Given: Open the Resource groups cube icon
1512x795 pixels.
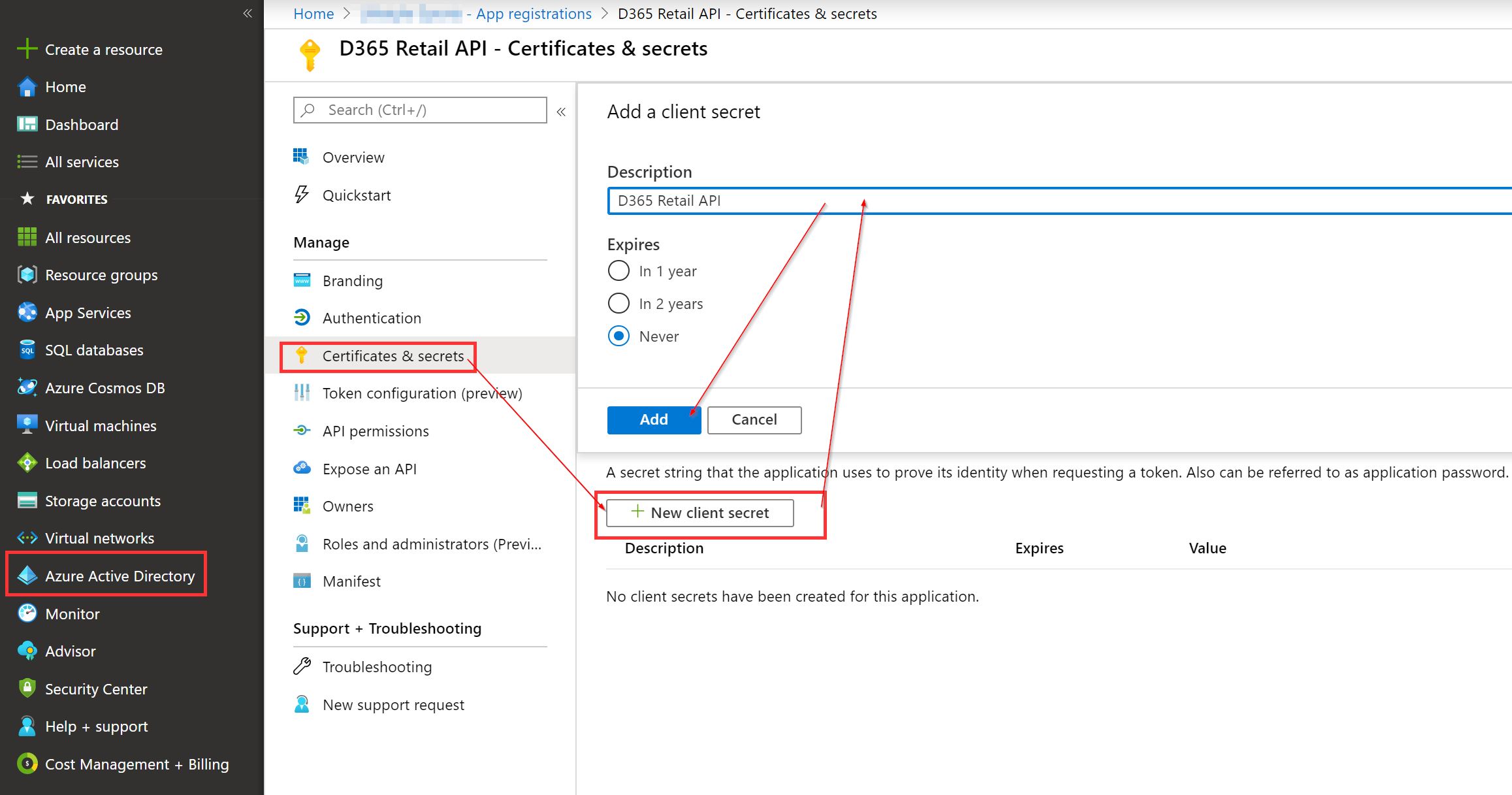Looking at the screenshot, I should click(27, 275).
